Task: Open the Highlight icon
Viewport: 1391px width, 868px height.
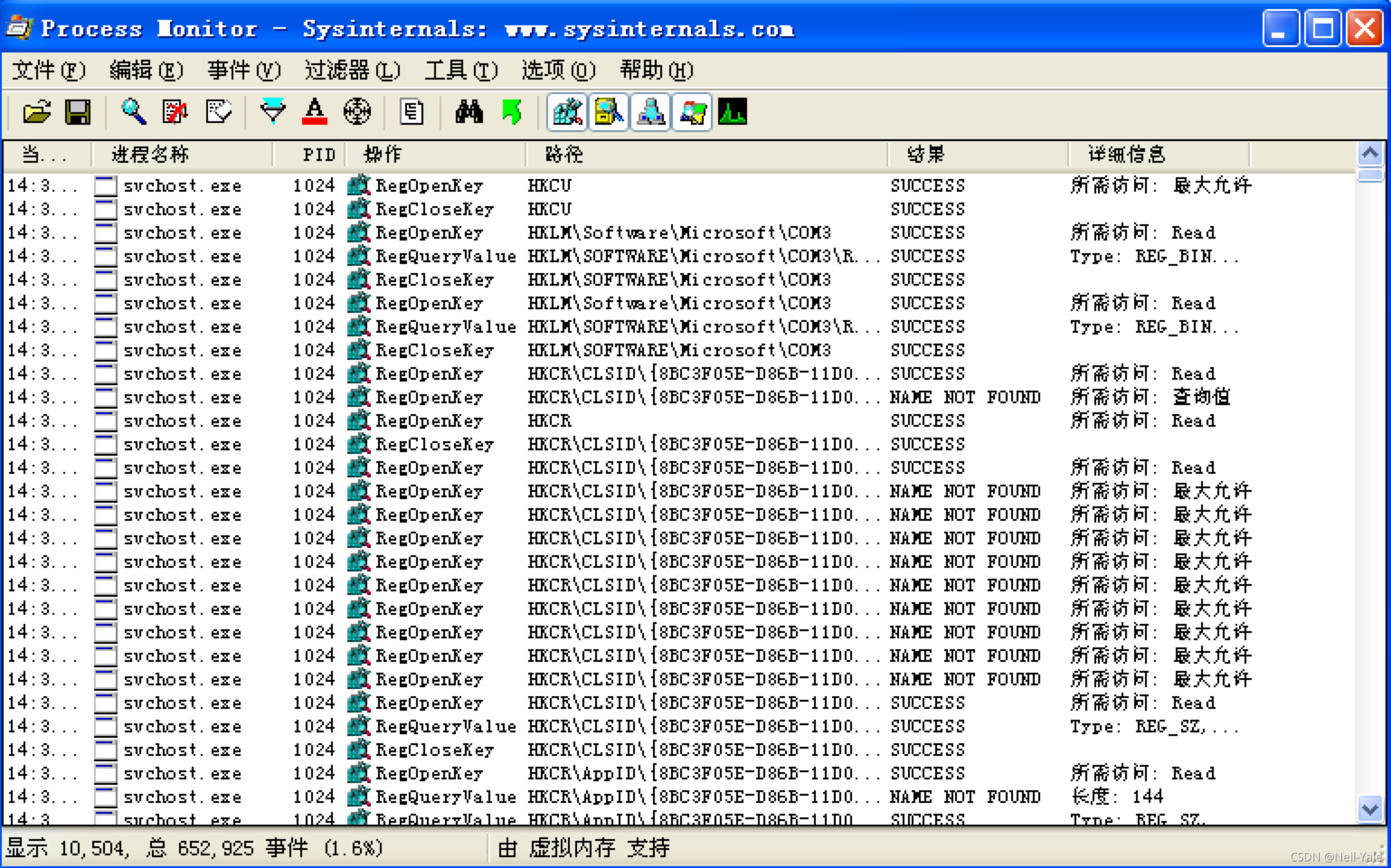Action: click(315, 112)
